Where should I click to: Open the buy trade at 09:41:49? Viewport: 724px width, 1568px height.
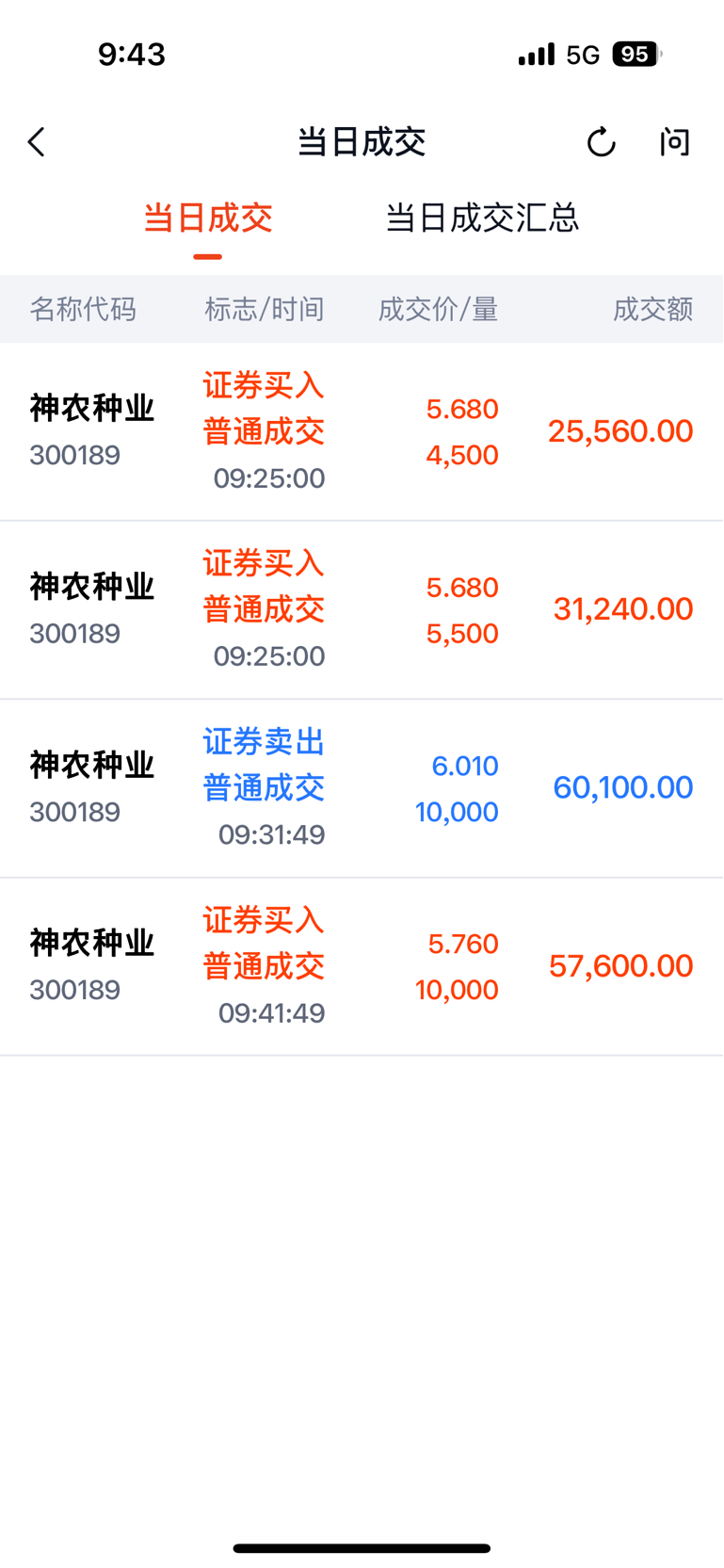tap(362, 966)
